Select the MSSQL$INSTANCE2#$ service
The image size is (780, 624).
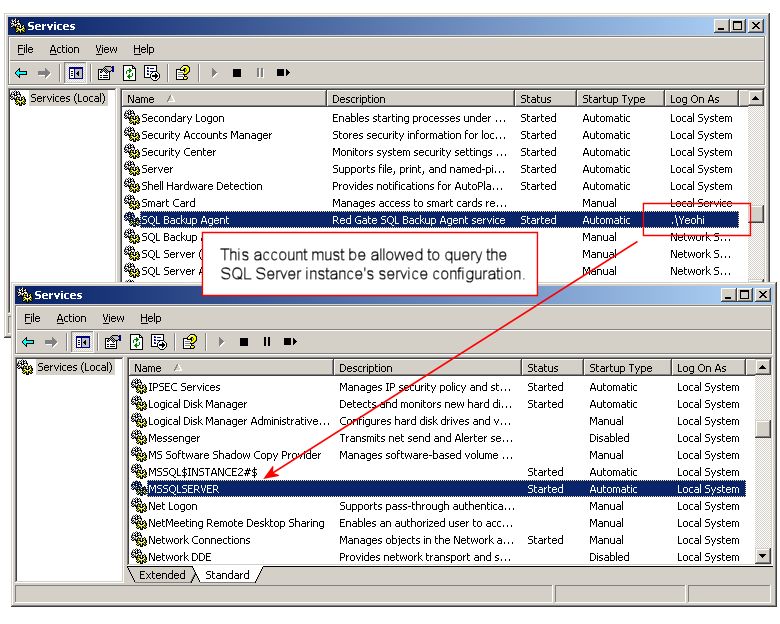point(438,472)
